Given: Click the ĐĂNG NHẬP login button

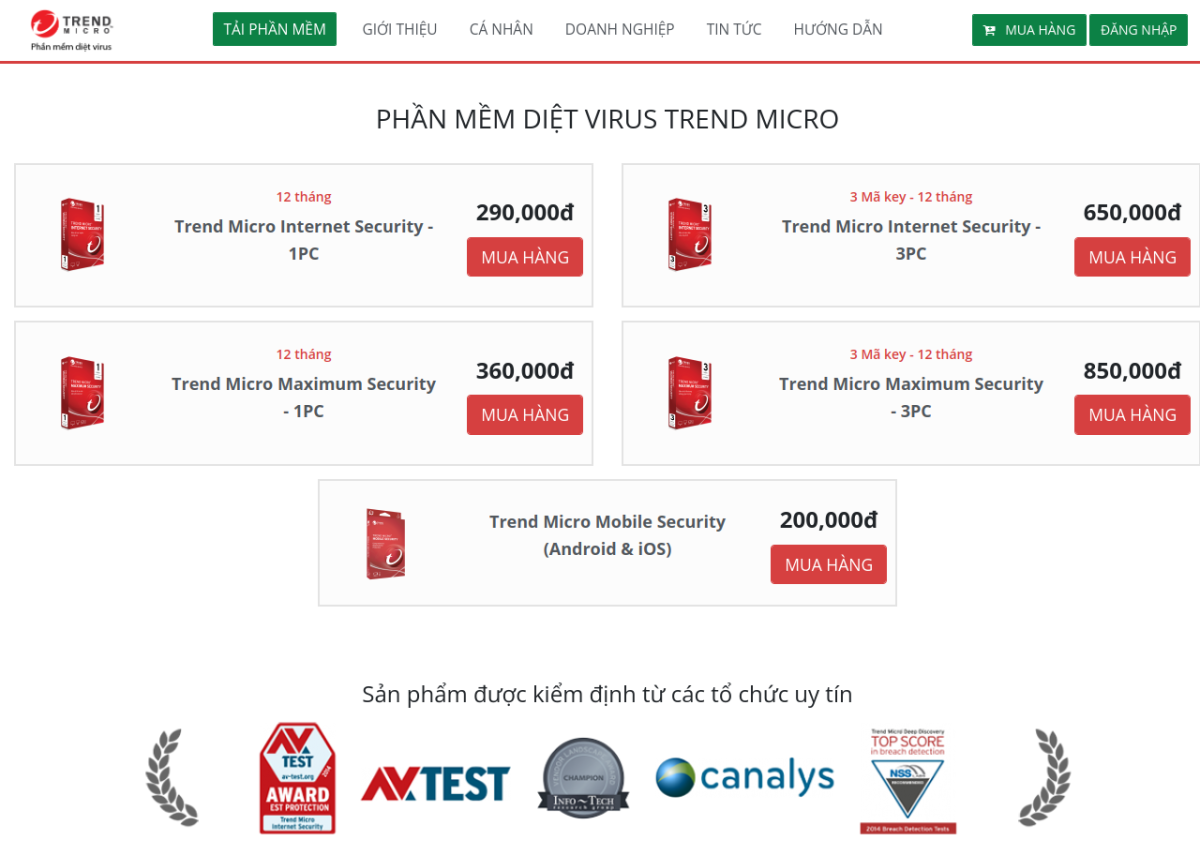Looking at the screenshot, I should (1138, 30).
